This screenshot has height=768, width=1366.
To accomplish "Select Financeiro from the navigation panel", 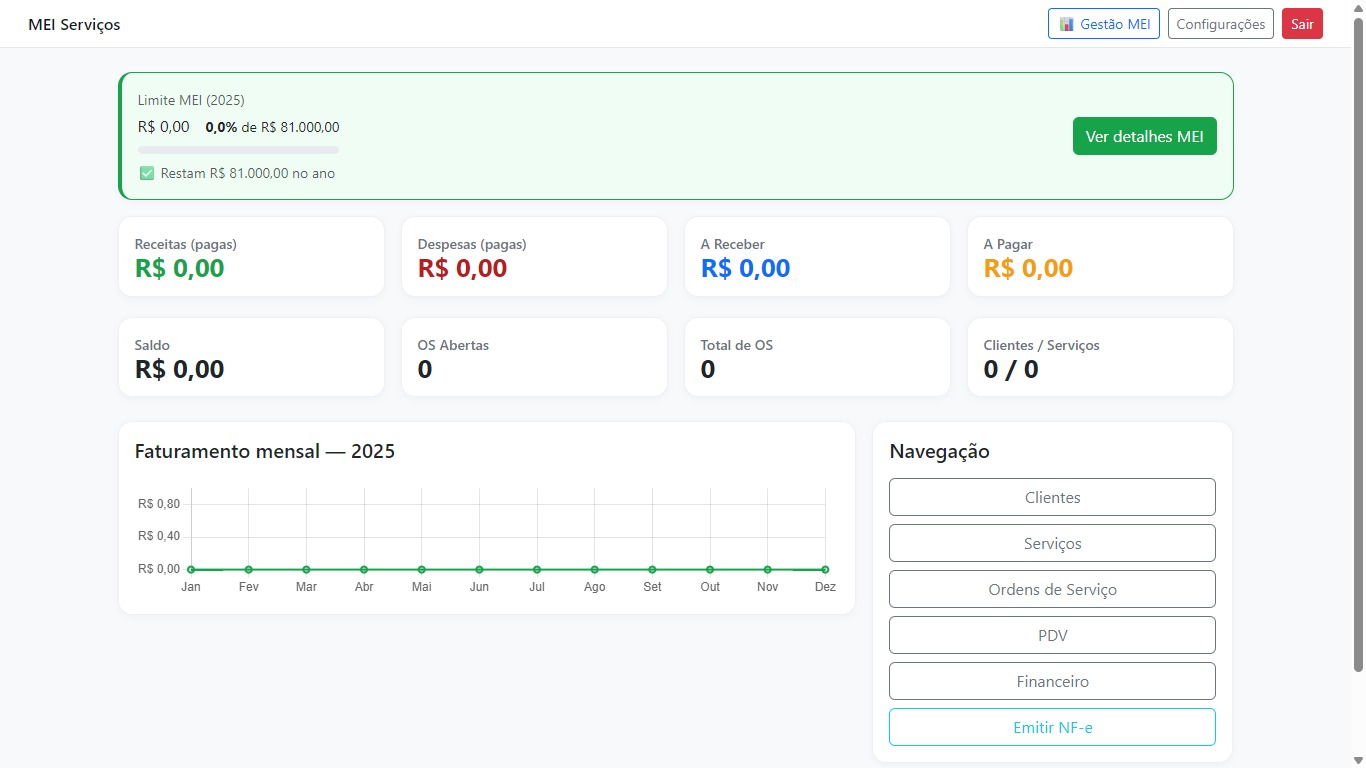I will click(1052, 681).
